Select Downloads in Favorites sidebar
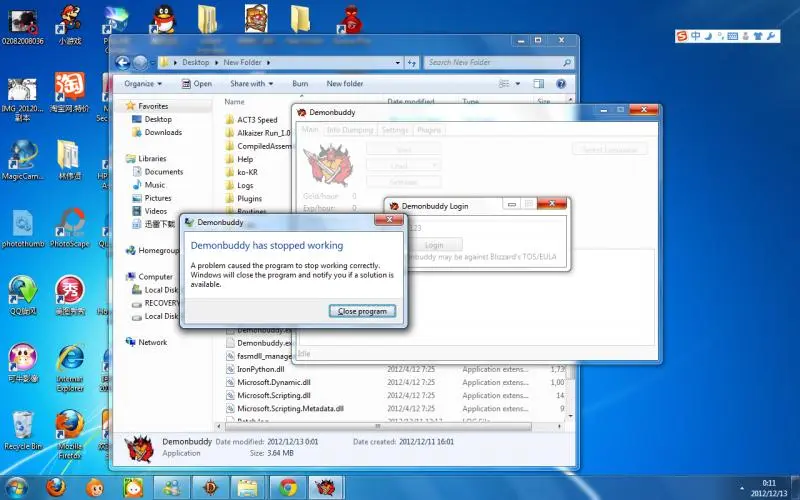800x500 pixels. [162, 132]
